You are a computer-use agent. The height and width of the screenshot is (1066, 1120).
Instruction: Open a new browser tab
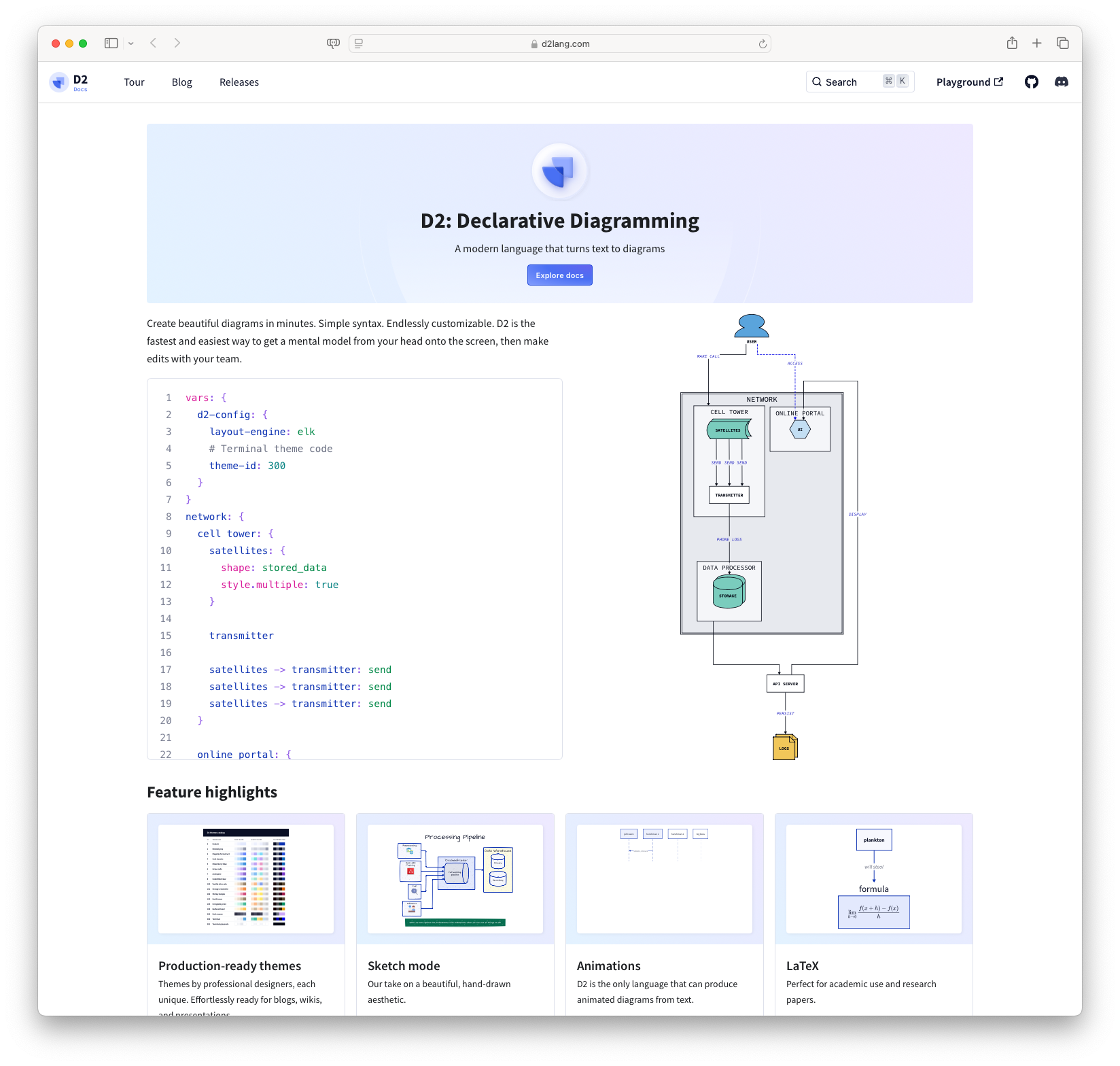[1036, 42]
